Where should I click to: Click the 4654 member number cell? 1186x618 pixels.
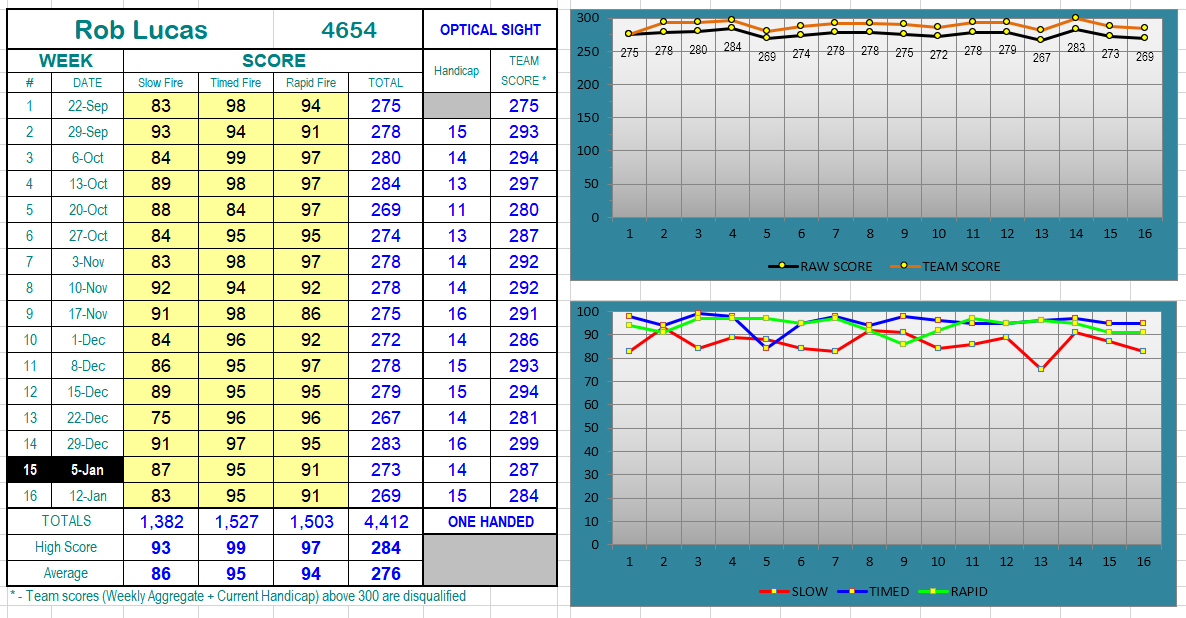coord(348,30)
